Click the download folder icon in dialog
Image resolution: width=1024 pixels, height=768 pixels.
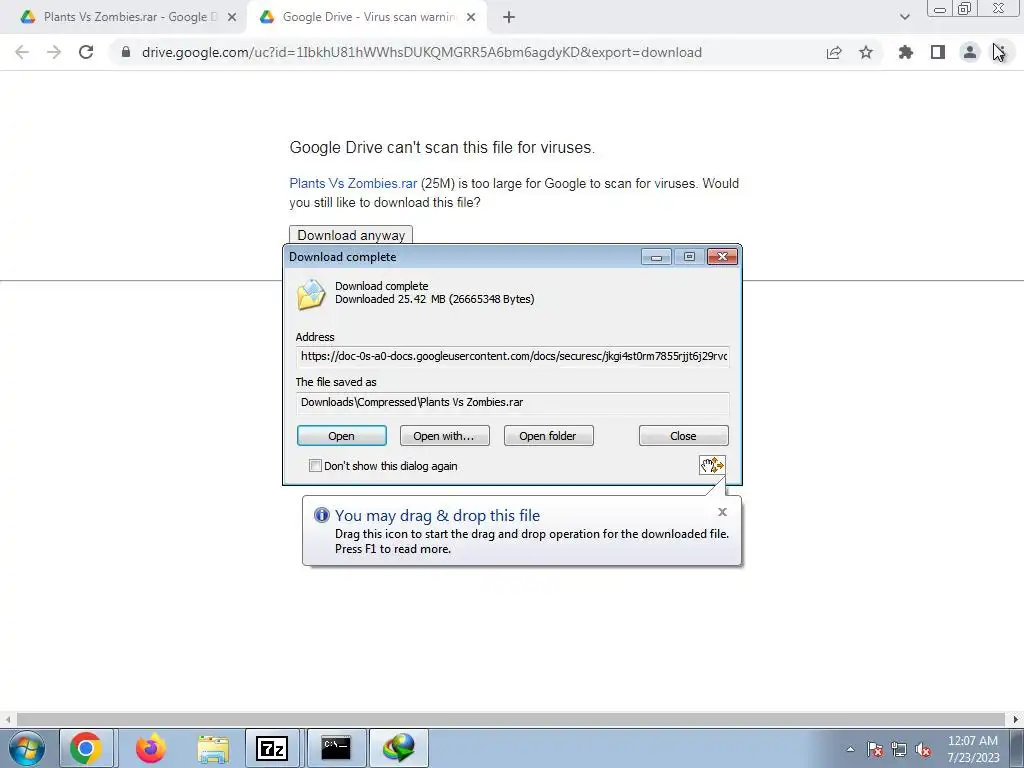[311, 295]
